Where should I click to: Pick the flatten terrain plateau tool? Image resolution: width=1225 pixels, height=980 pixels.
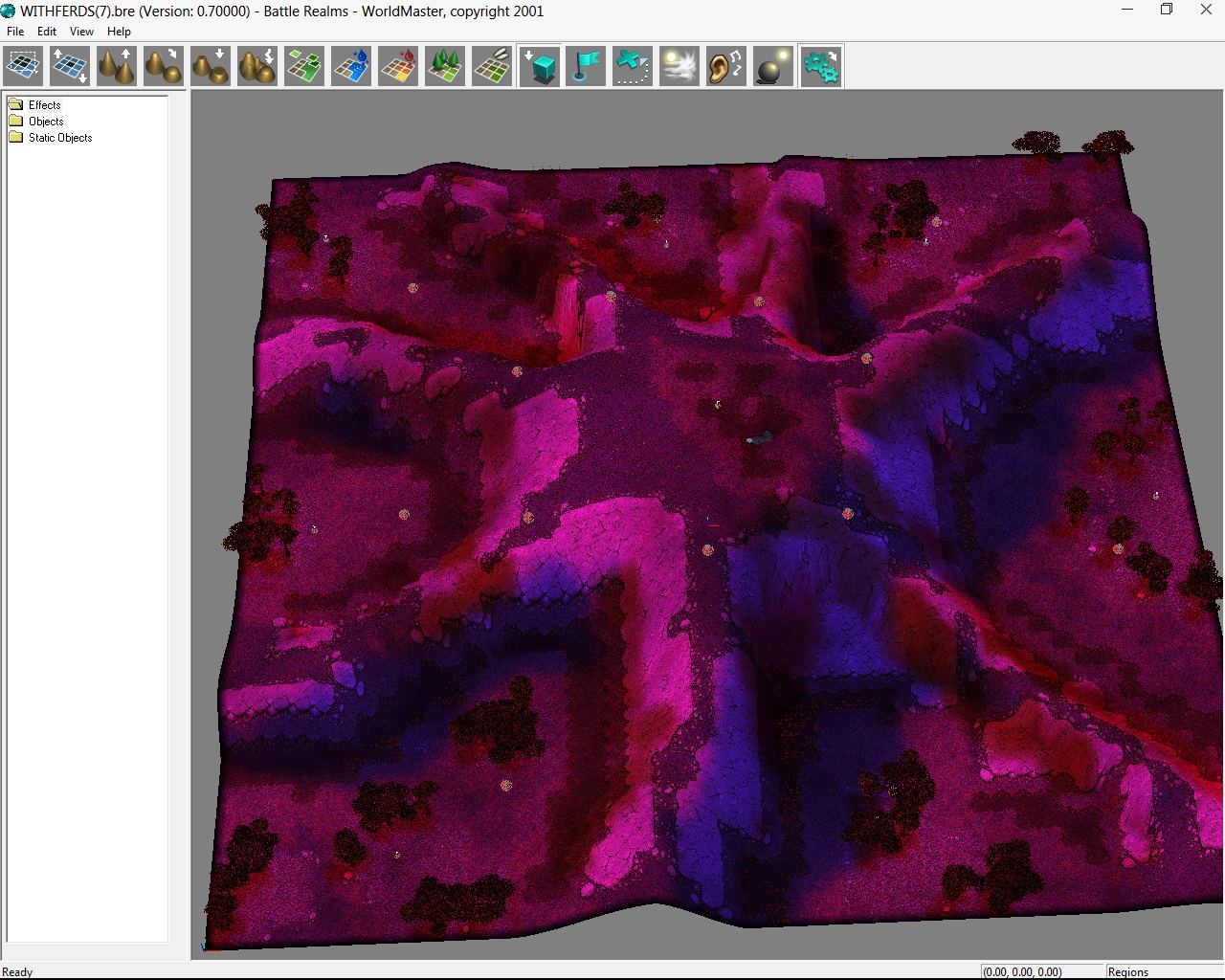coord(211,67)
